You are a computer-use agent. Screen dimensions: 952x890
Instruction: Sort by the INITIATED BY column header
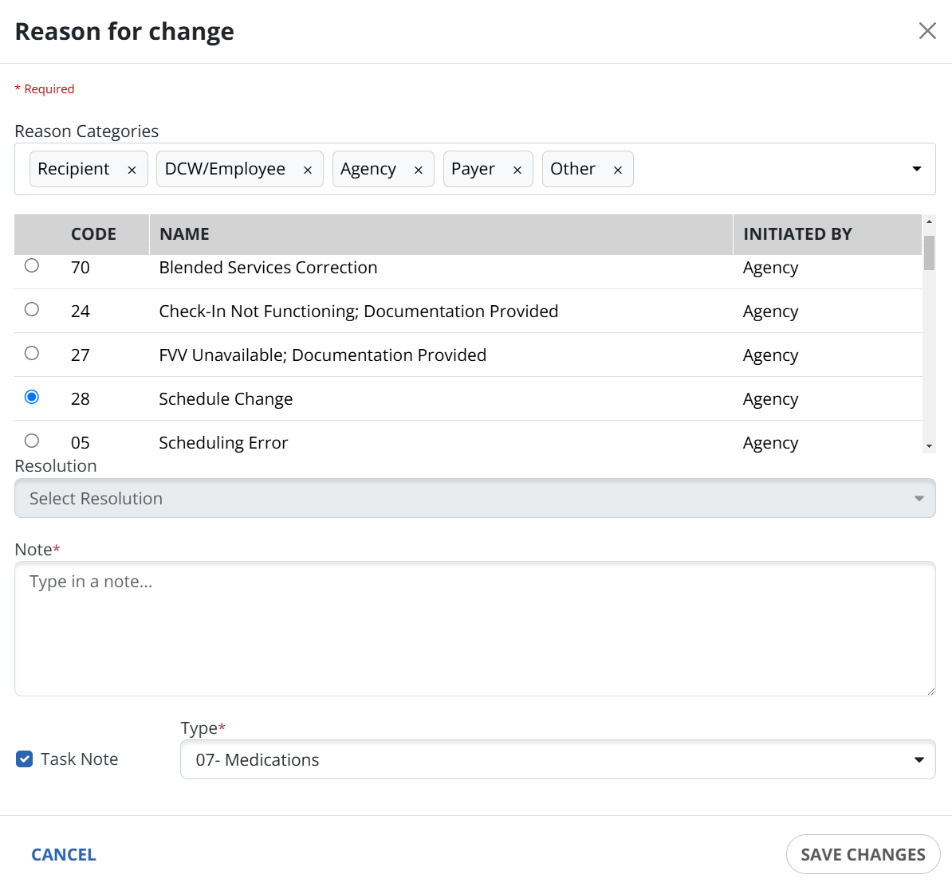point(797,234)
